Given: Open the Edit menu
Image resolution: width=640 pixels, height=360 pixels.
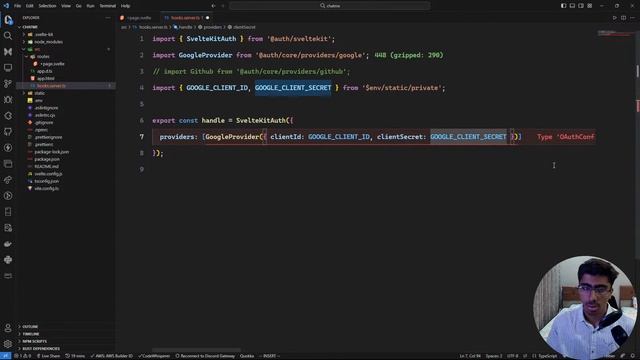Looking at the screenshot, I should (x=30, y=6).
